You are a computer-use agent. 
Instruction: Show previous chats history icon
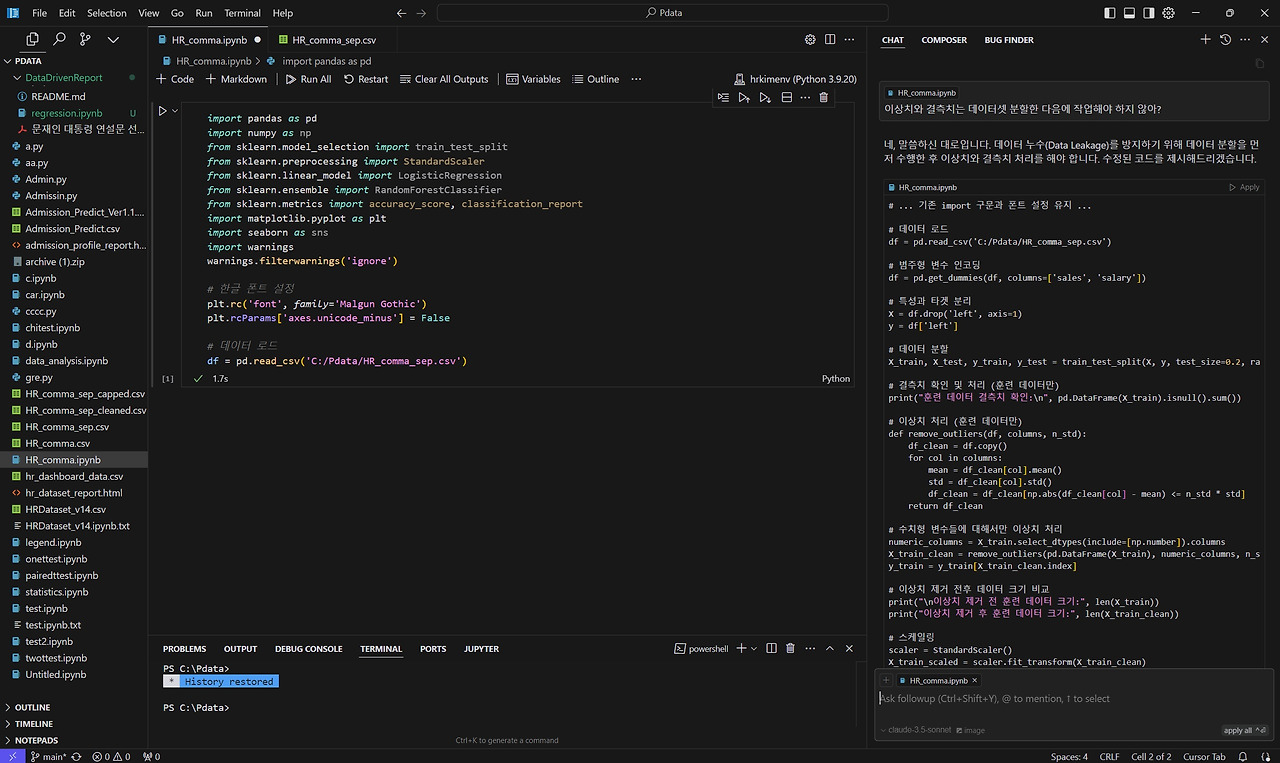click(x=1225, y=40)
